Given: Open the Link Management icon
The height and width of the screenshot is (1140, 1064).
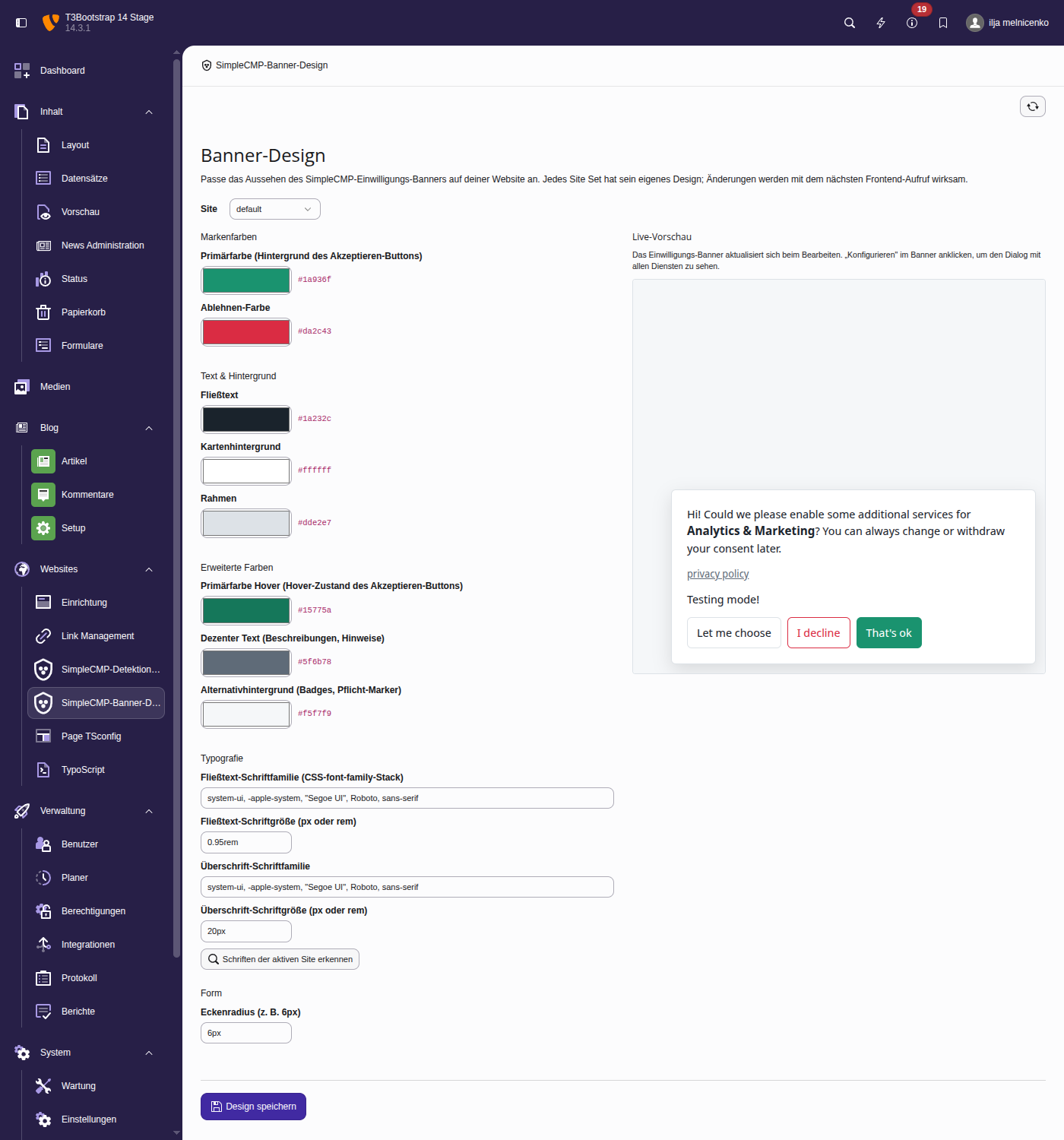Looking at the screenshot, I should coord(43,636).
